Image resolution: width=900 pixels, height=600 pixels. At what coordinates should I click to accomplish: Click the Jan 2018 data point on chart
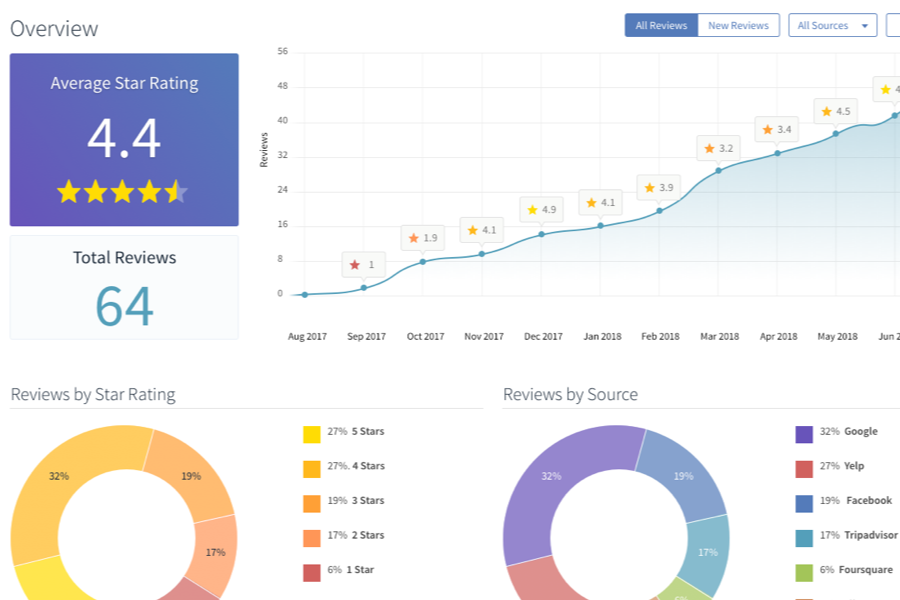coord(600,226)
